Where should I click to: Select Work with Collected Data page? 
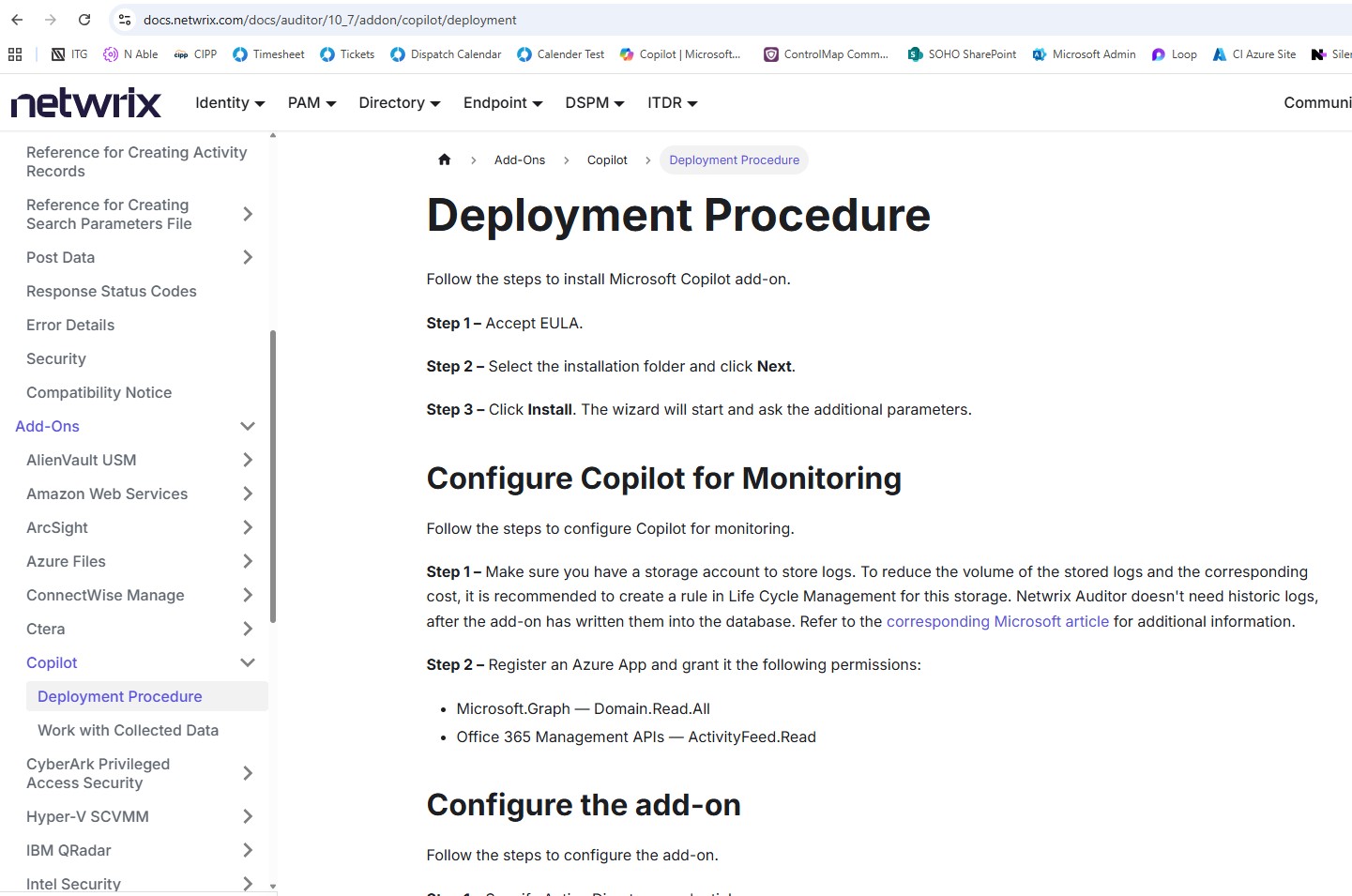(x=128, y=730)
